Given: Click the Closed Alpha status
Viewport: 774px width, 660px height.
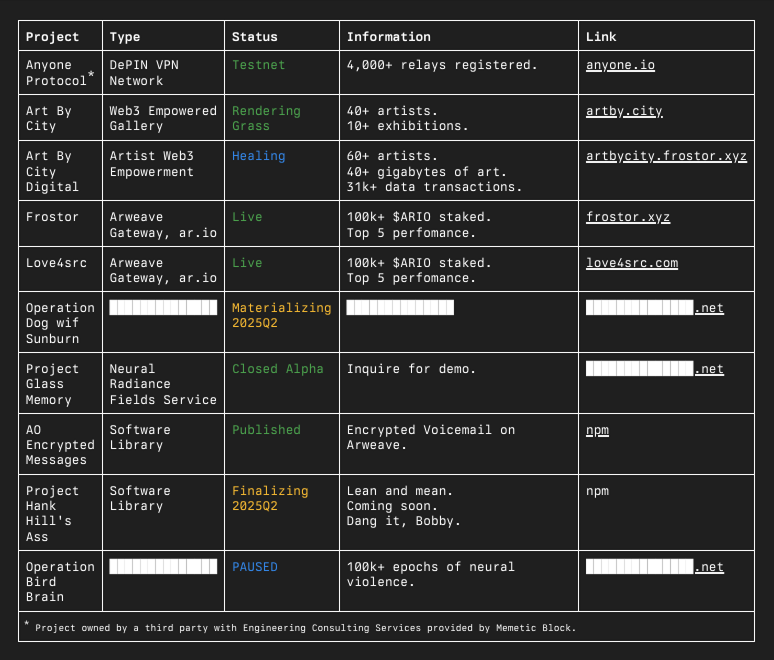Looking at the screenshot, I should [278, 369].
